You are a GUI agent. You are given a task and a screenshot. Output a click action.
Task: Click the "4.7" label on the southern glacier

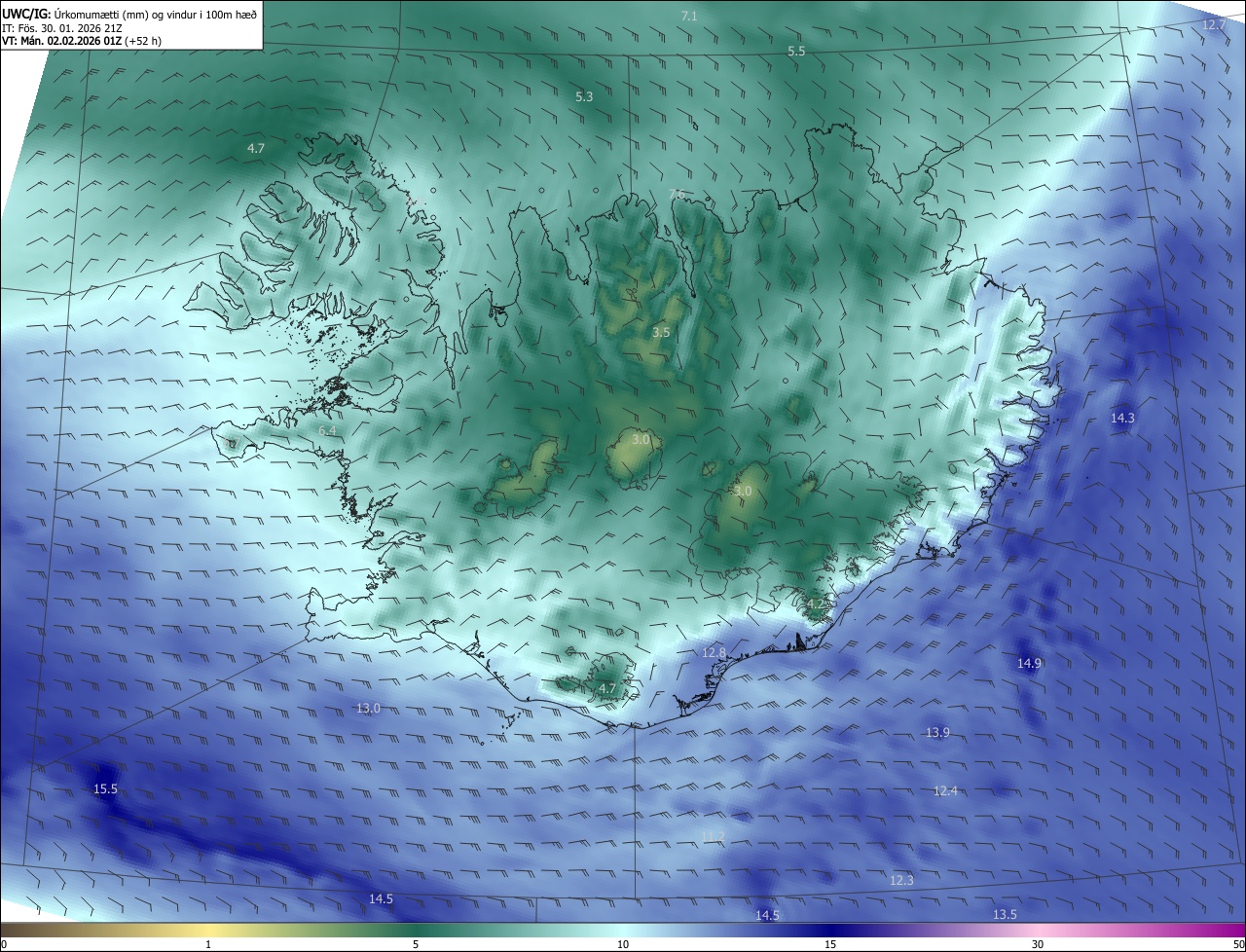click(x=607, y=688)
